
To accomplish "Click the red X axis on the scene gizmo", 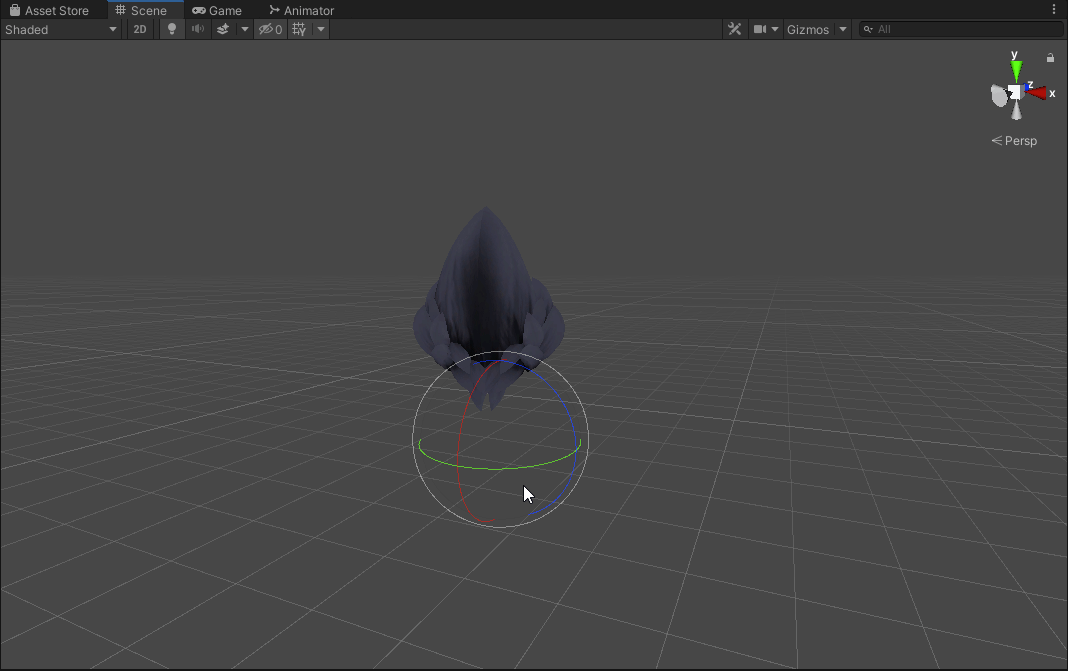I will pyautogui.click(x=1040, y=93).
